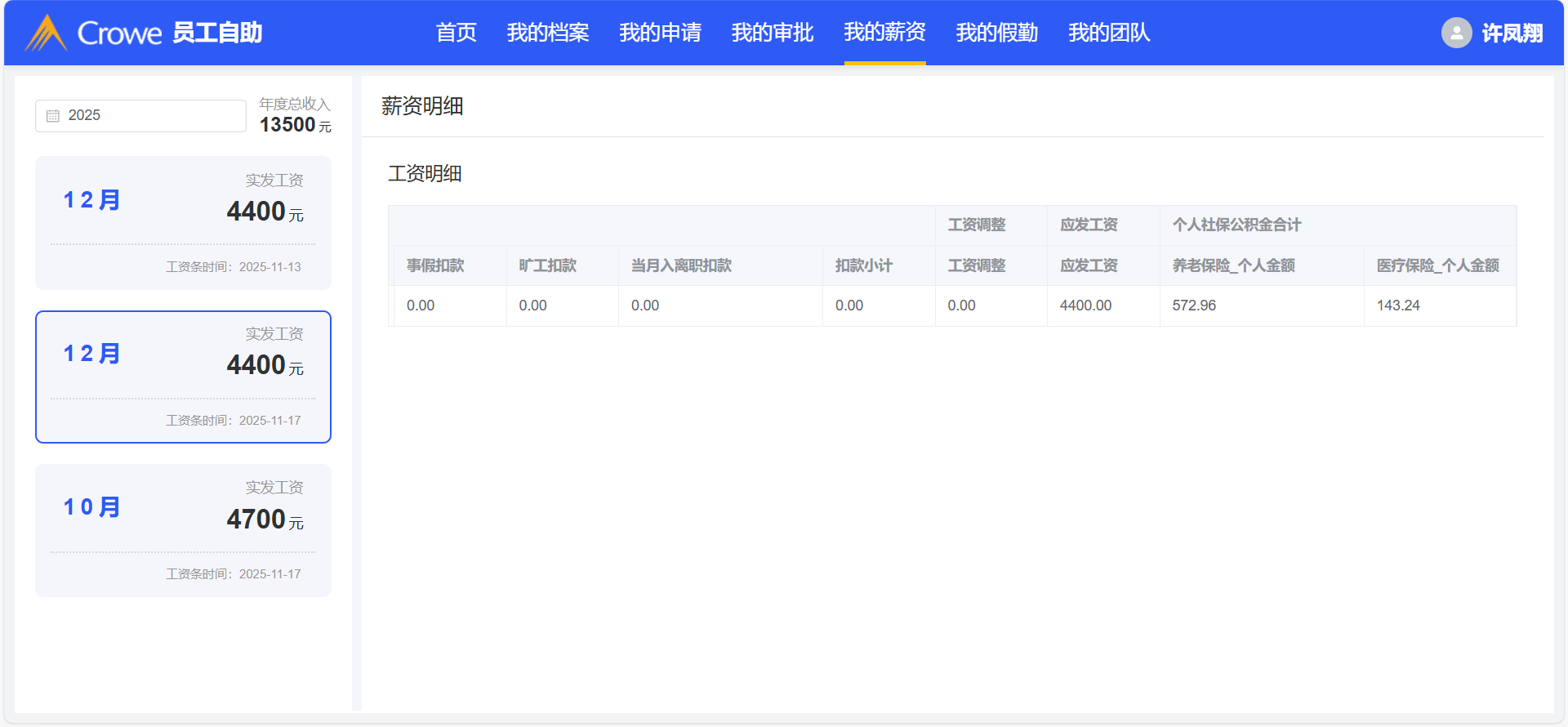Select December payslip dated 2025-11-17
Viewport: 1568px width, 727px height.
183,377
